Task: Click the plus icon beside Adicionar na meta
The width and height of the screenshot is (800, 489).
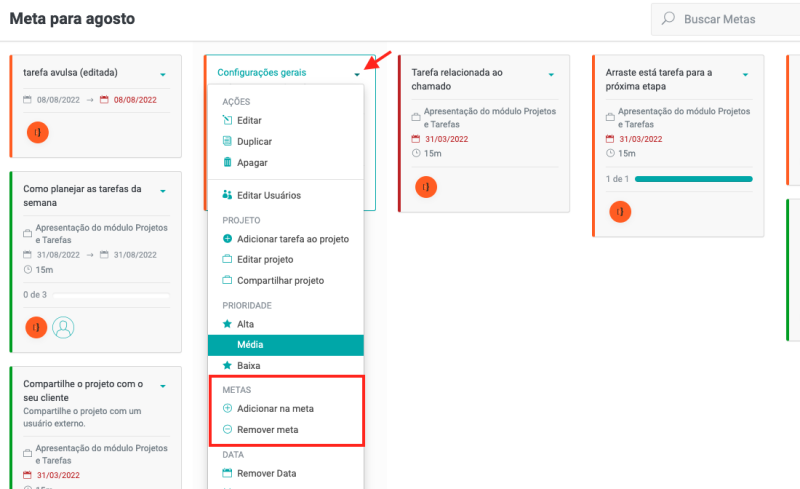Action: click(x=228, y=409)
